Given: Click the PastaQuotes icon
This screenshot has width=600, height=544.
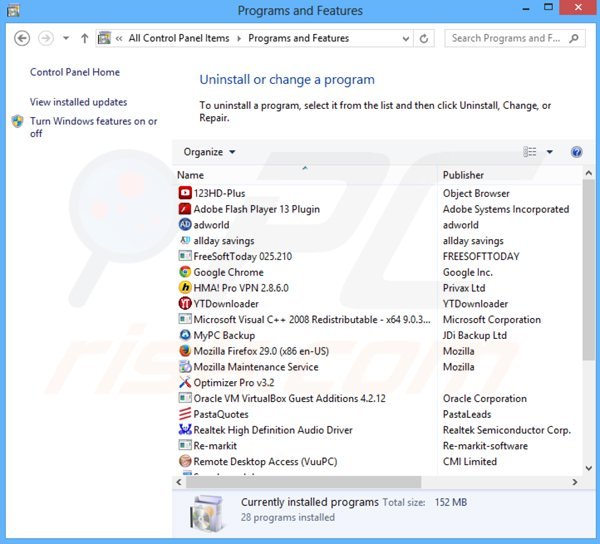Looking at the screenshot, I should pyautogui.click(x=185, y=414).
